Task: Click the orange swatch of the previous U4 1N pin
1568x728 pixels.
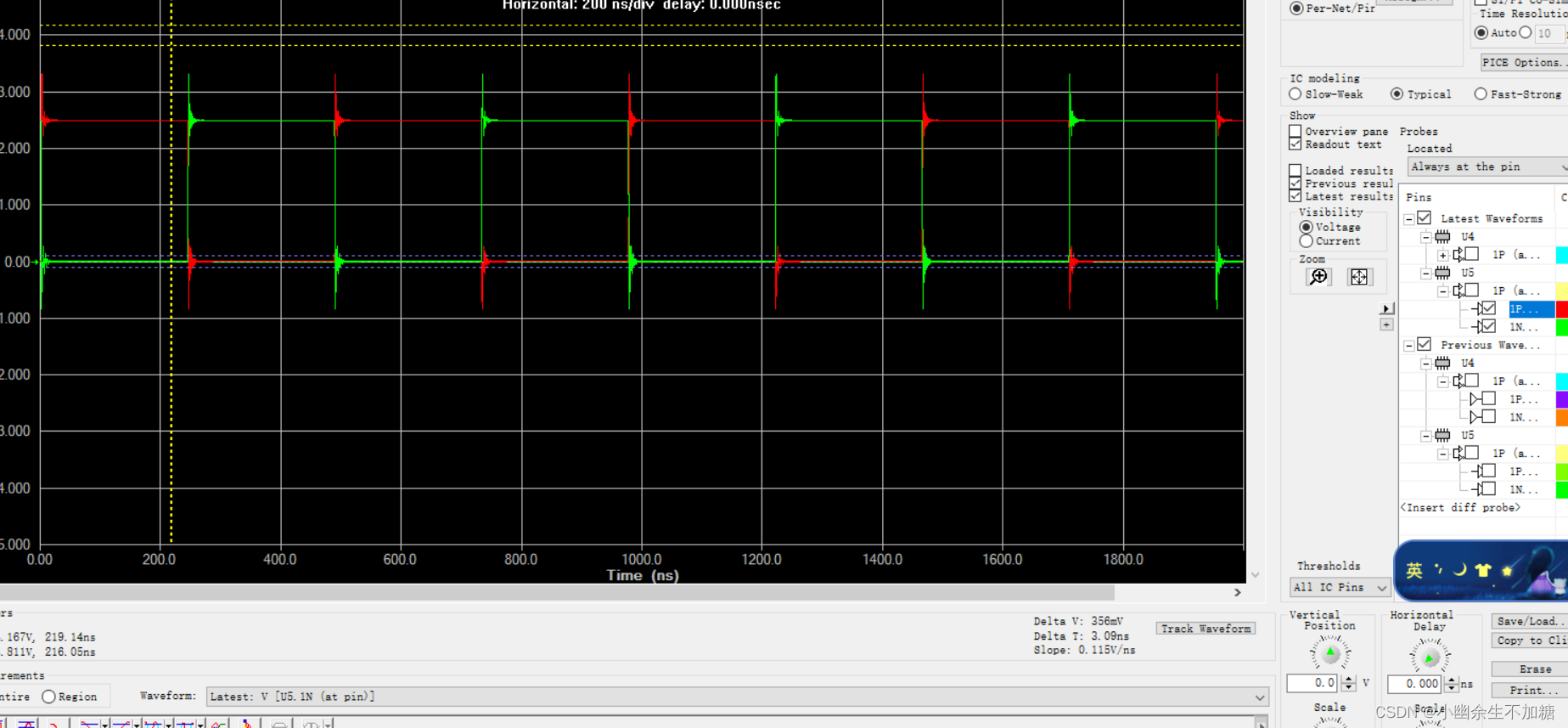Action: pos(1562,417)
